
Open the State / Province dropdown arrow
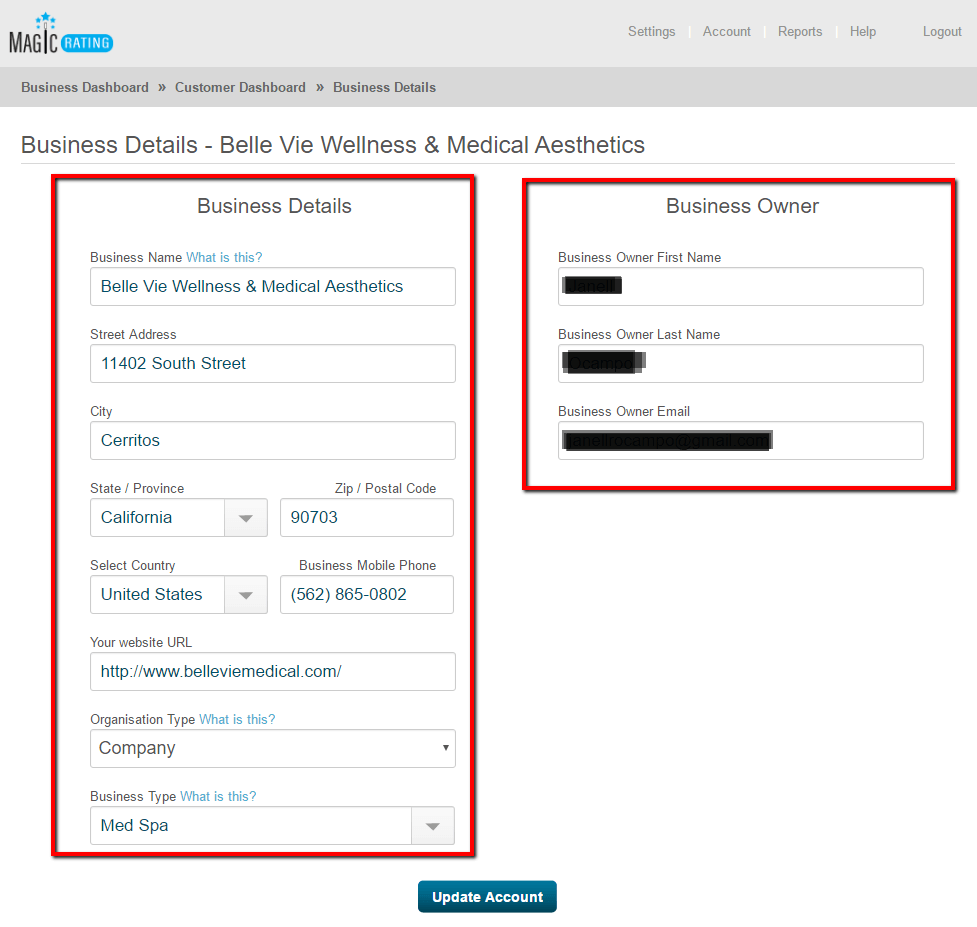(x=245, y=518)
